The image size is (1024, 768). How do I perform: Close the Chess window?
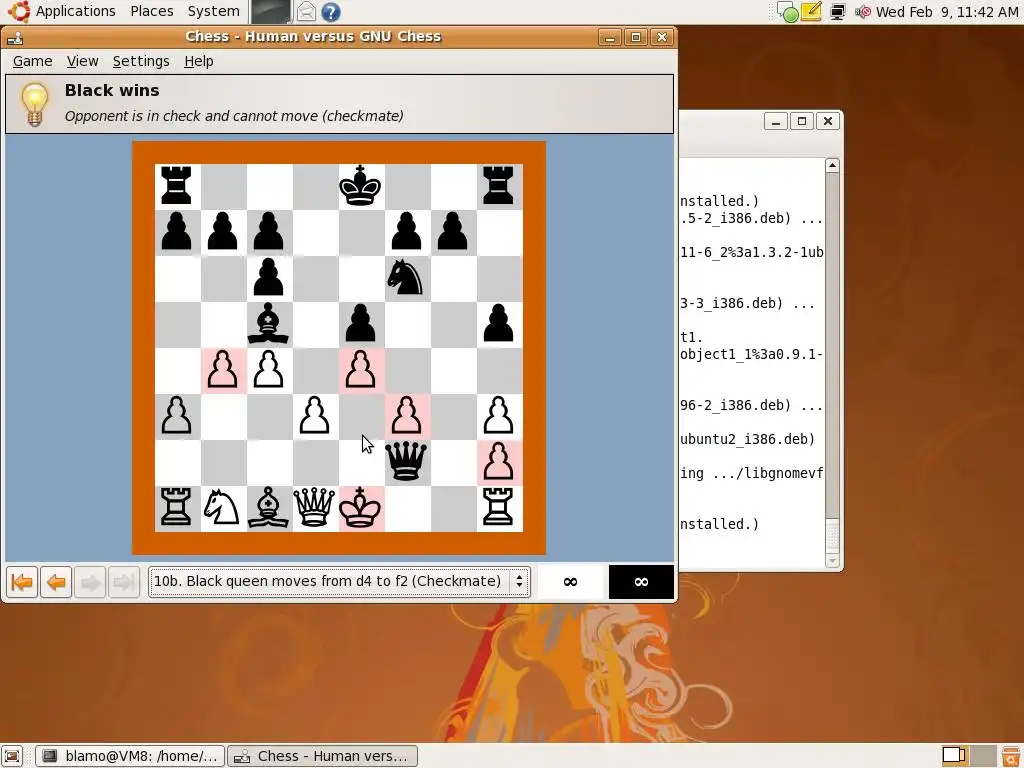(x=662, y=37)
